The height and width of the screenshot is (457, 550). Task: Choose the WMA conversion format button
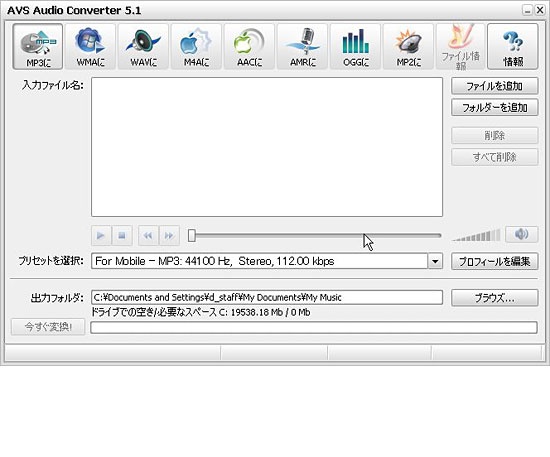[x=90, y=46]
